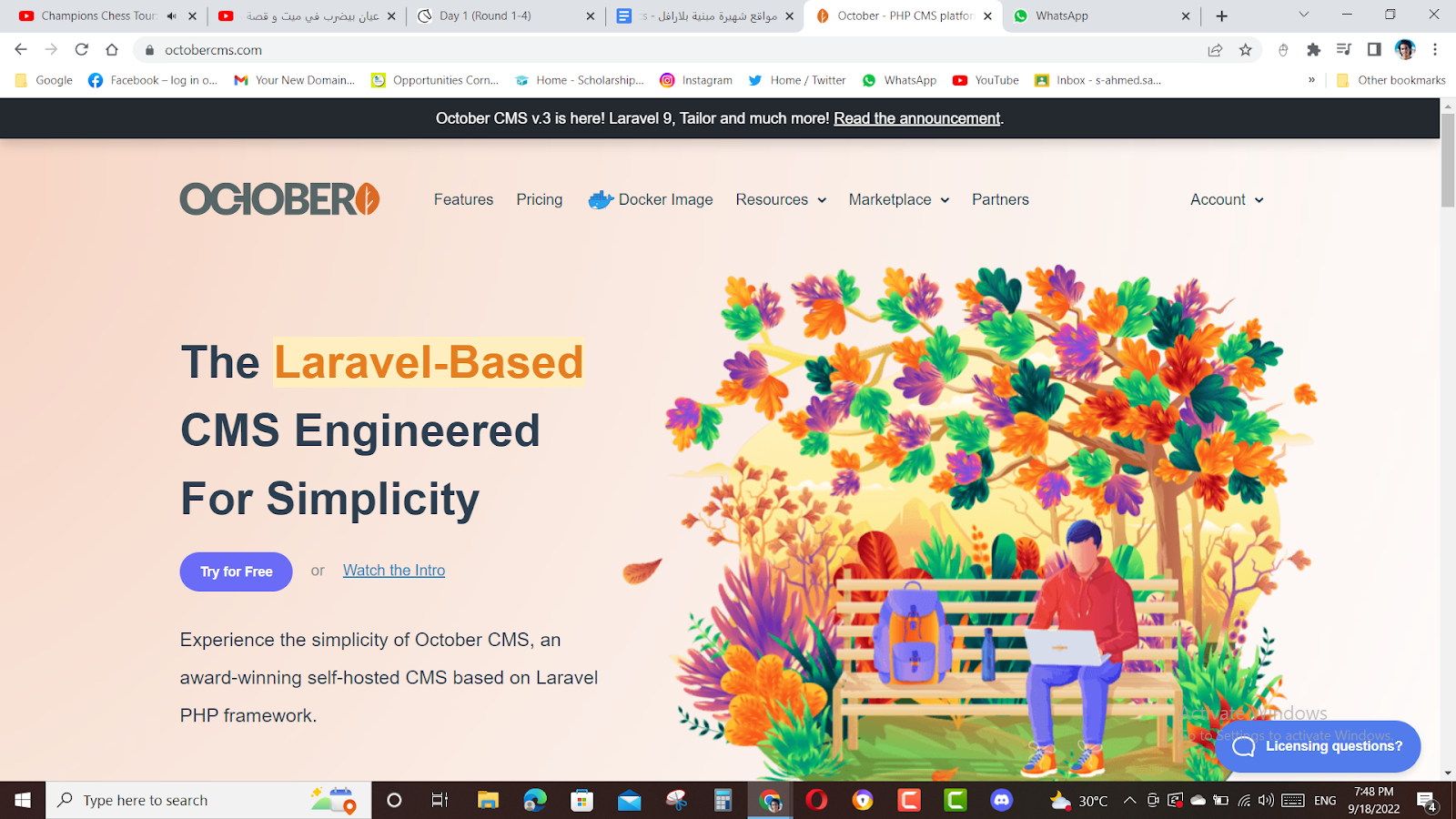Image resolution: width=1456 pixels, height=819 pixels.
Task: Open the YouTube bookmark
Action: [x=986, y=80]
